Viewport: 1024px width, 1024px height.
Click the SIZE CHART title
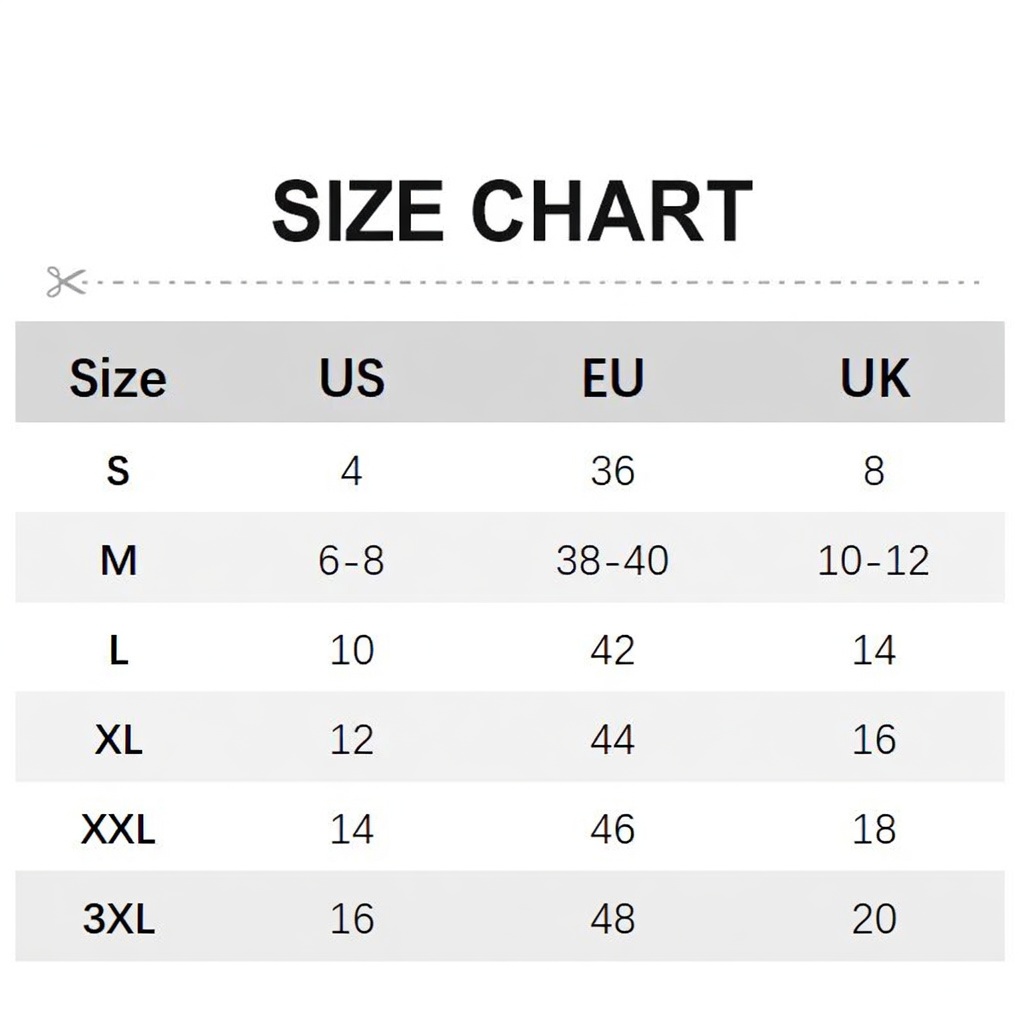click(x=513, y=212)
